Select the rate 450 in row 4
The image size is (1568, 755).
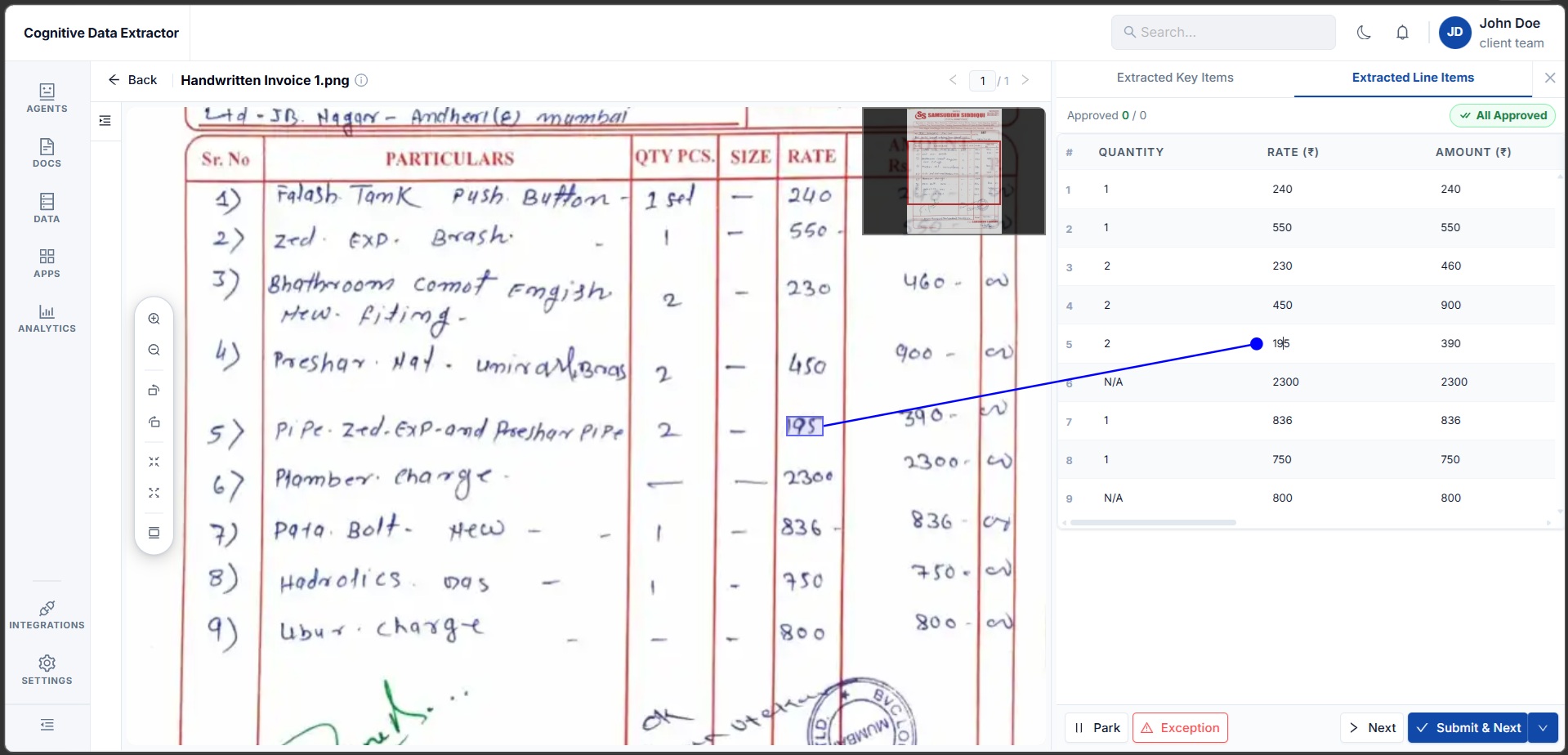[x=1282, y=305]
